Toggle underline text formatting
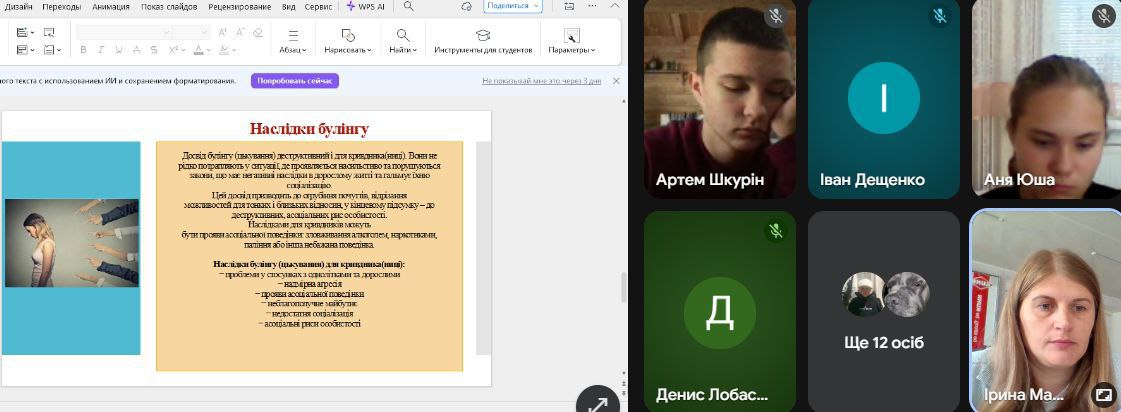This screenshot has width=1121, height=412. [x=119, y=50]
